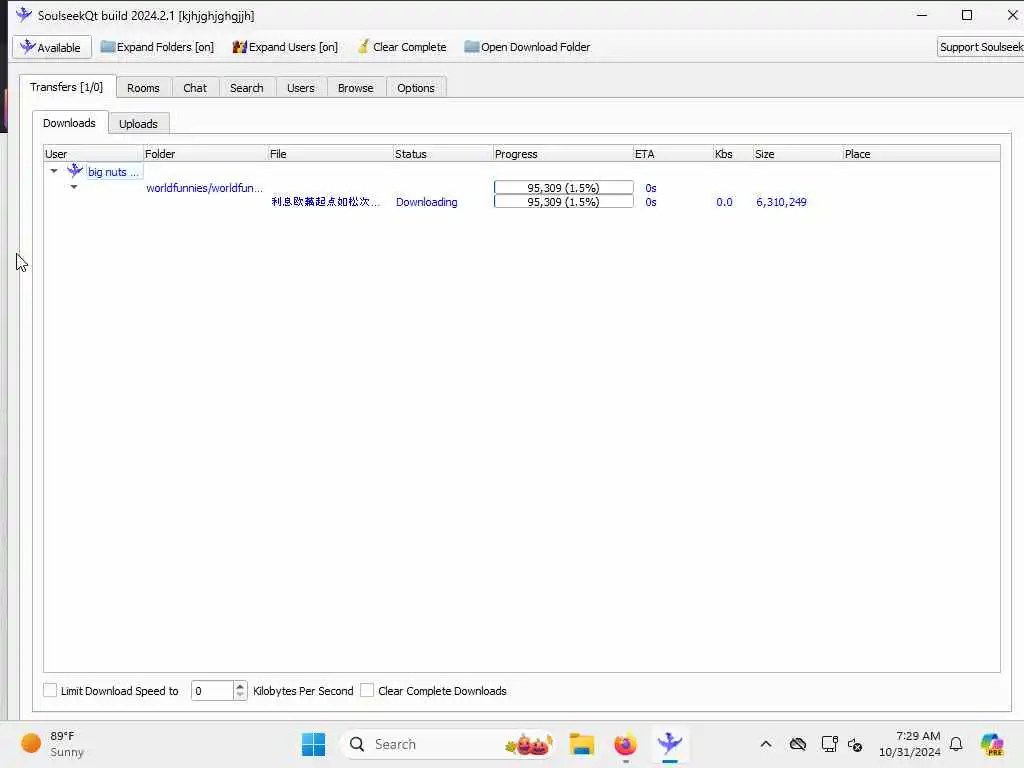
Task: Click the SoulseekQt taskbar icon
Action: (669, 744)
